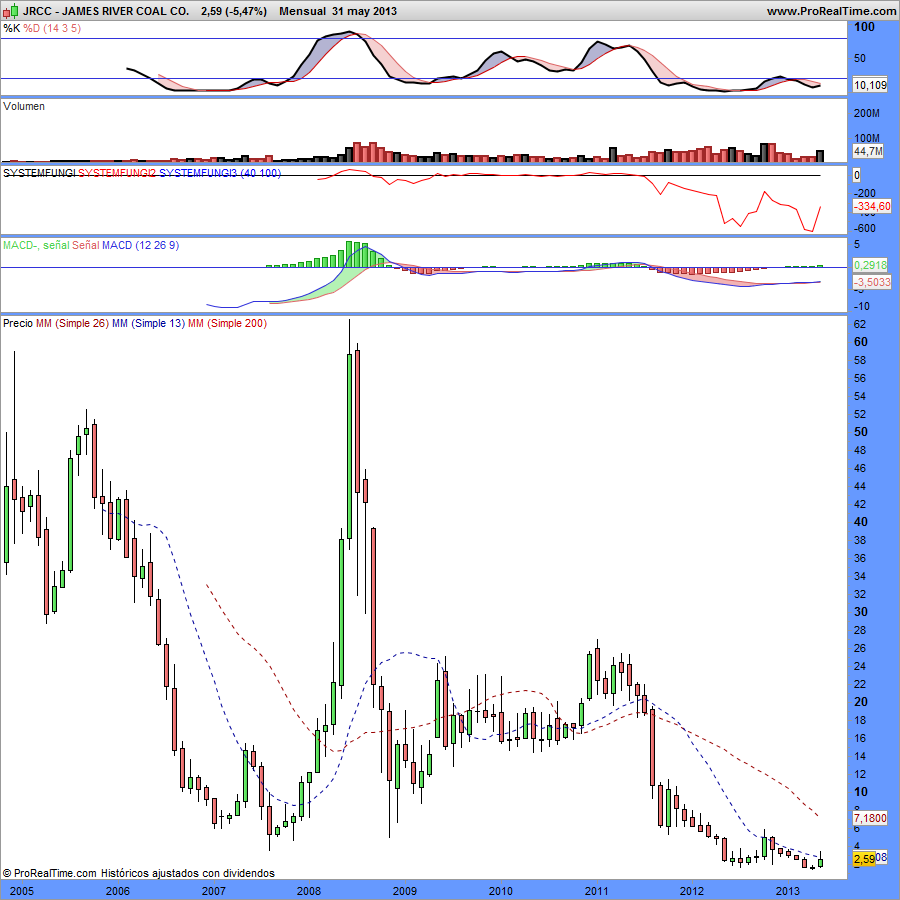Click the -334,60 indicator value box
This screenshot has width=900, height=900.
pos(872,206)
